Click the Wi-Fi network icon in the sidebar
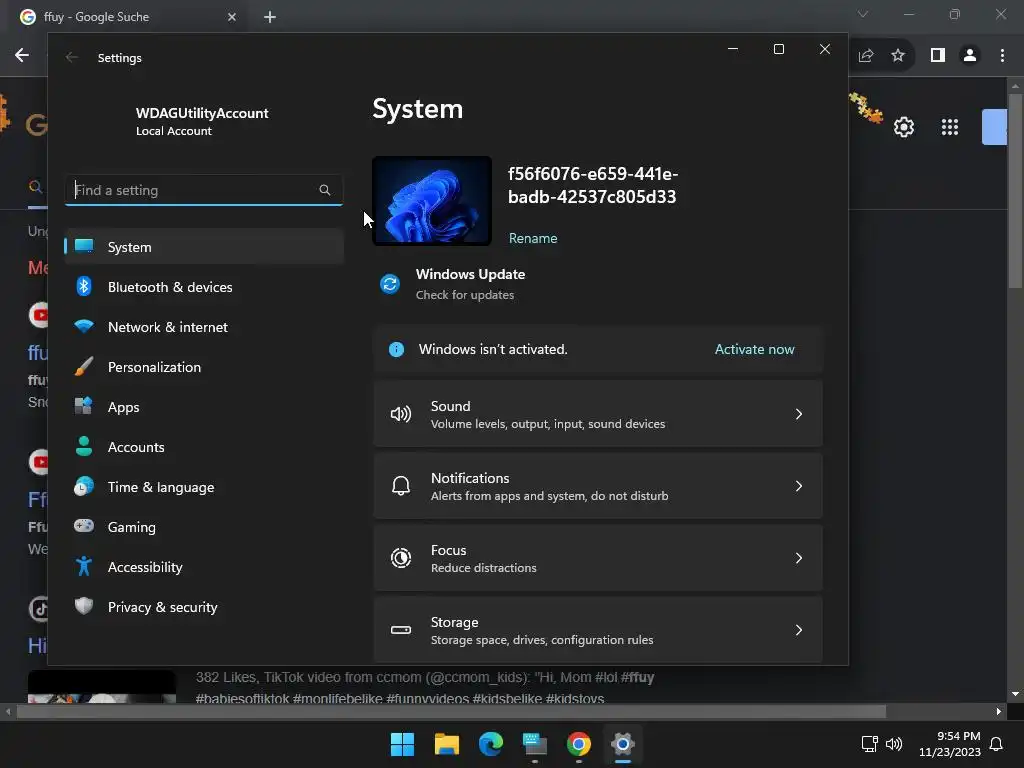 tap(84, 326)
